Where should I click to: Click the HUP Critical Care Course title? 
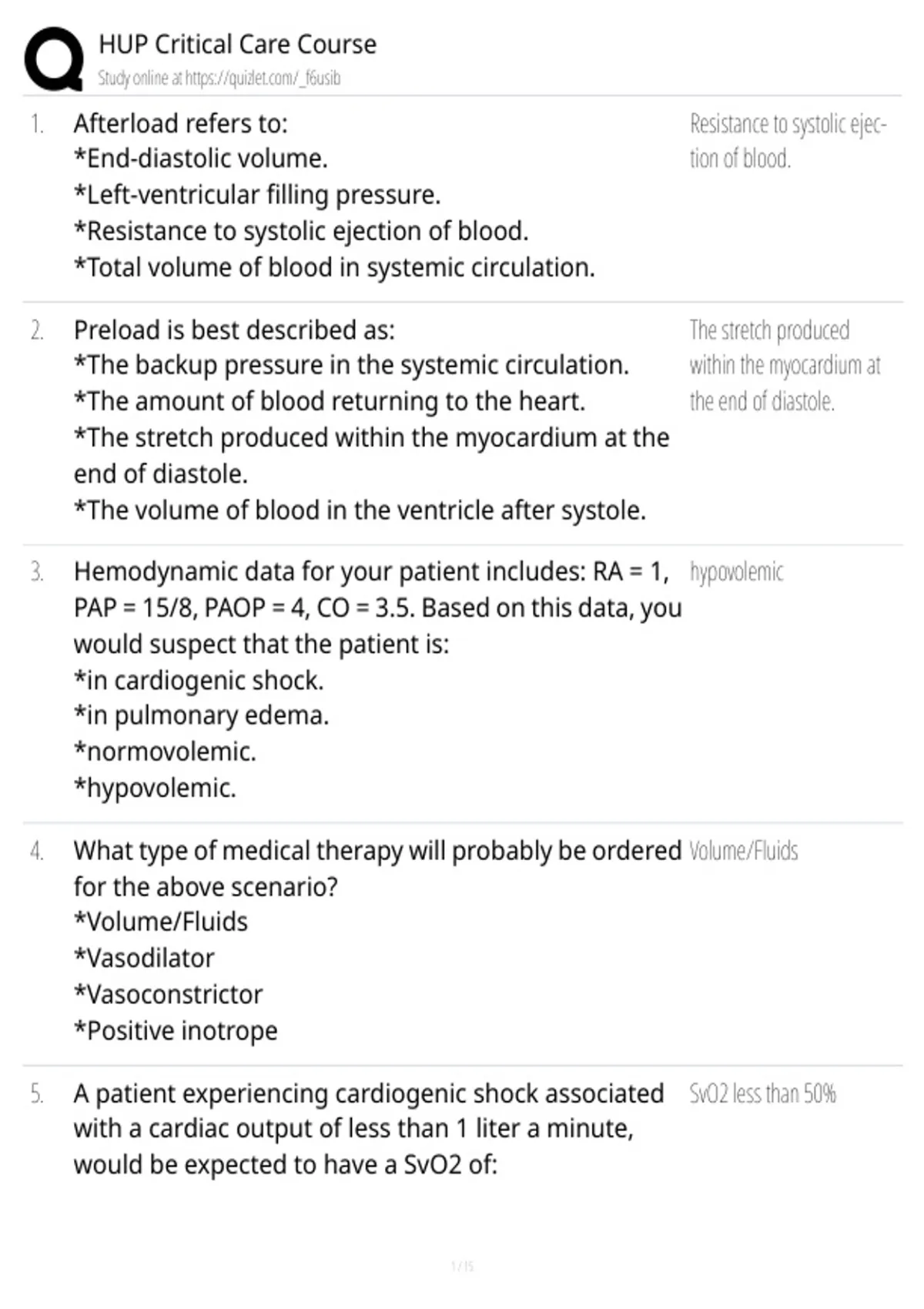[237, 45]
